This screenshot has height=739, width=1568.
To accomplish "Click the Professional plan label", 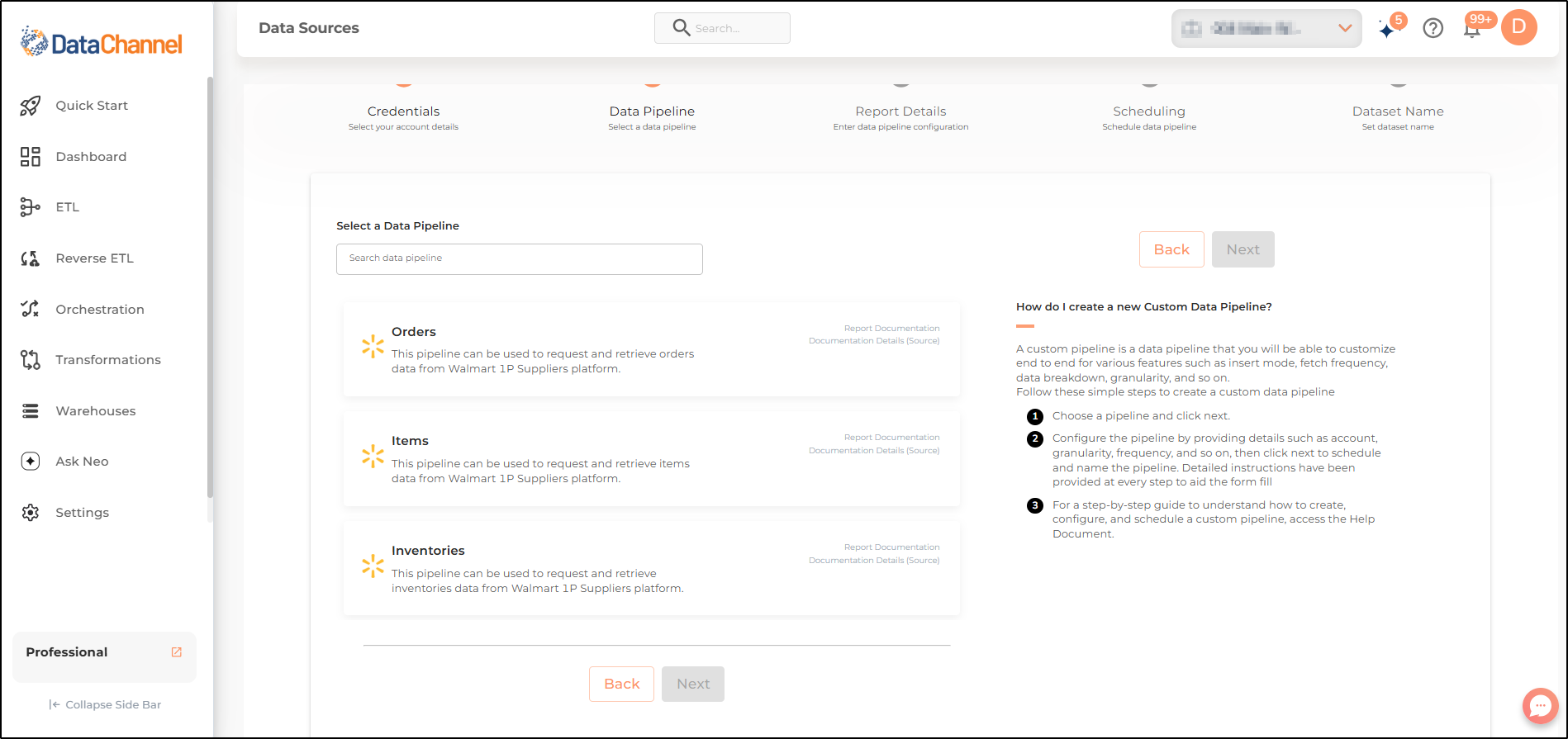I will pyautogui.click(x=67, y=652).
